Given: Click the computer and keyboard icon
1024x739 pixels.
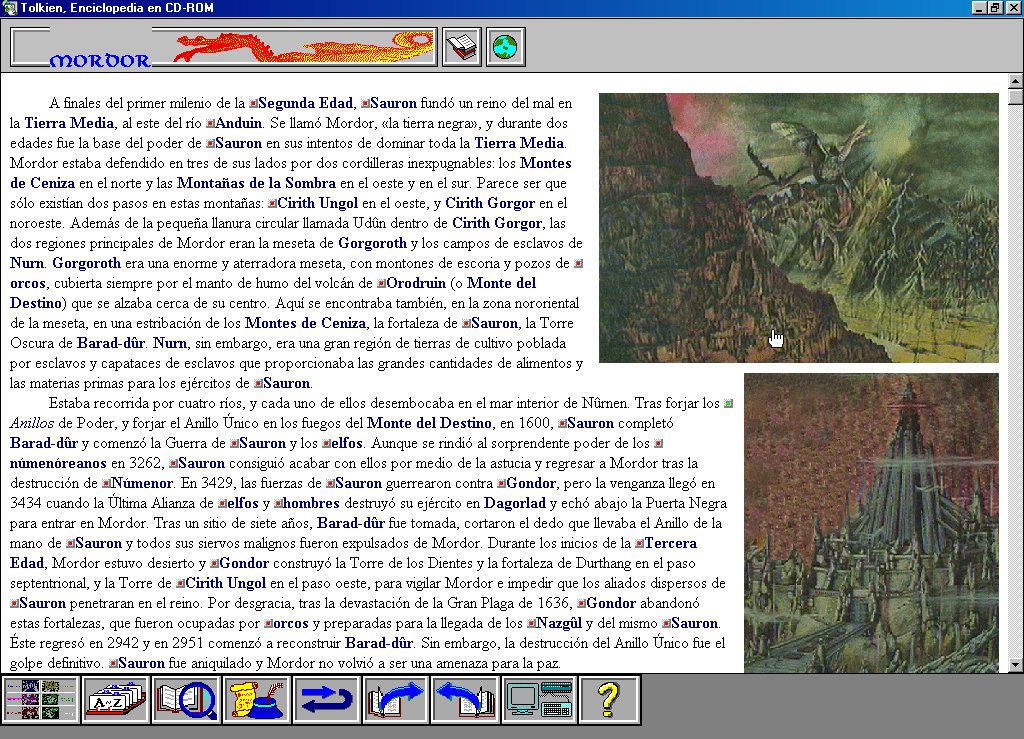Looking at the screenshot, I should pos(539,700).
